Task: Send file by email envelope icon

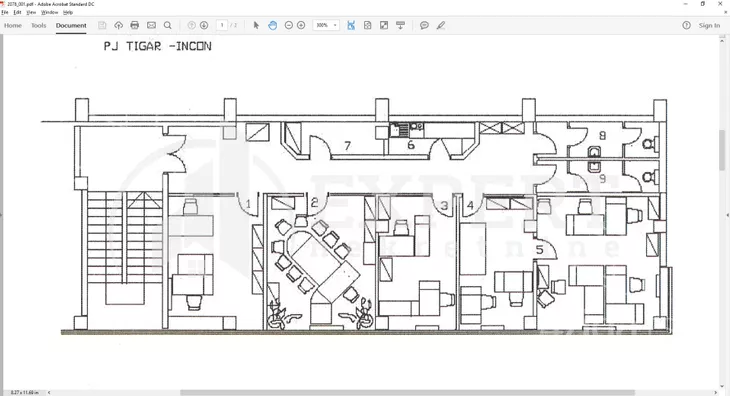Action: tap(151, 25)
